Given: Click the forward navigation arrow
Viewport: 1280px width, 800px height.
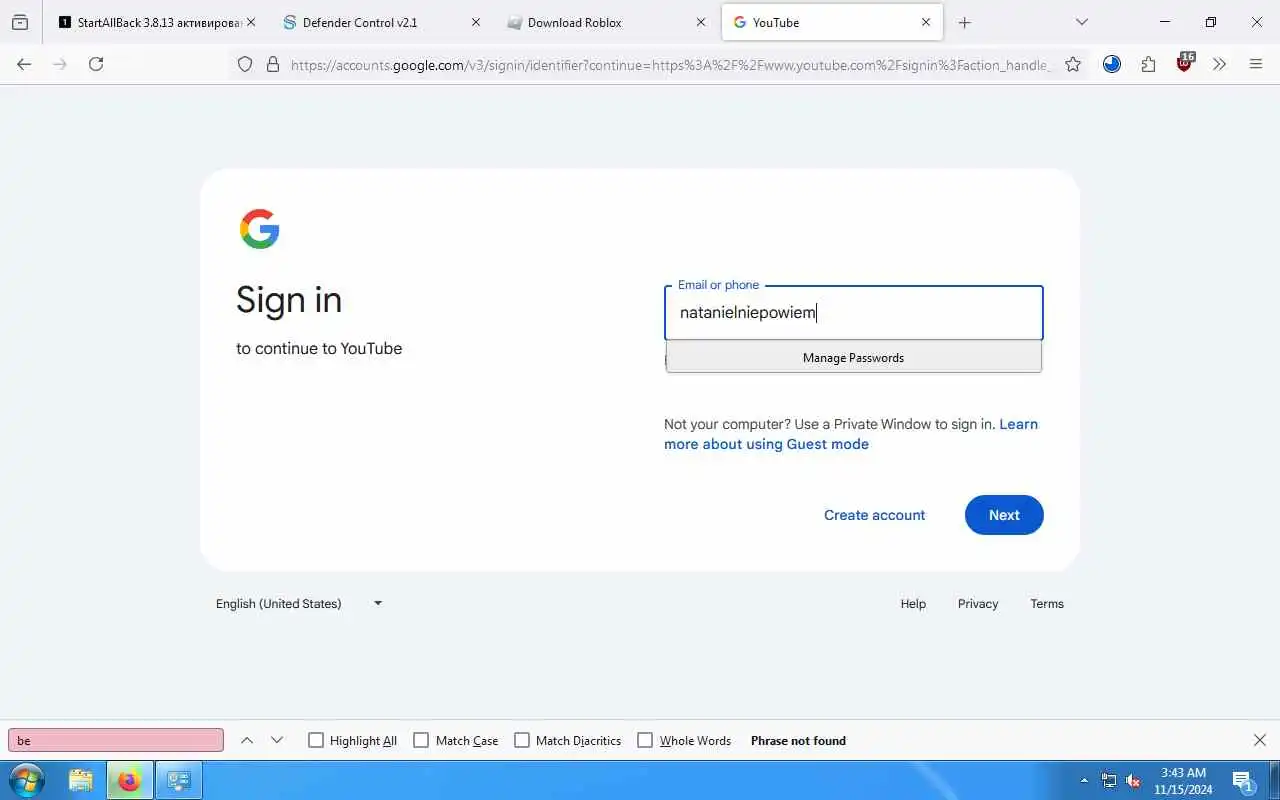Looking at the screenshot, I should tap(60, 64).
